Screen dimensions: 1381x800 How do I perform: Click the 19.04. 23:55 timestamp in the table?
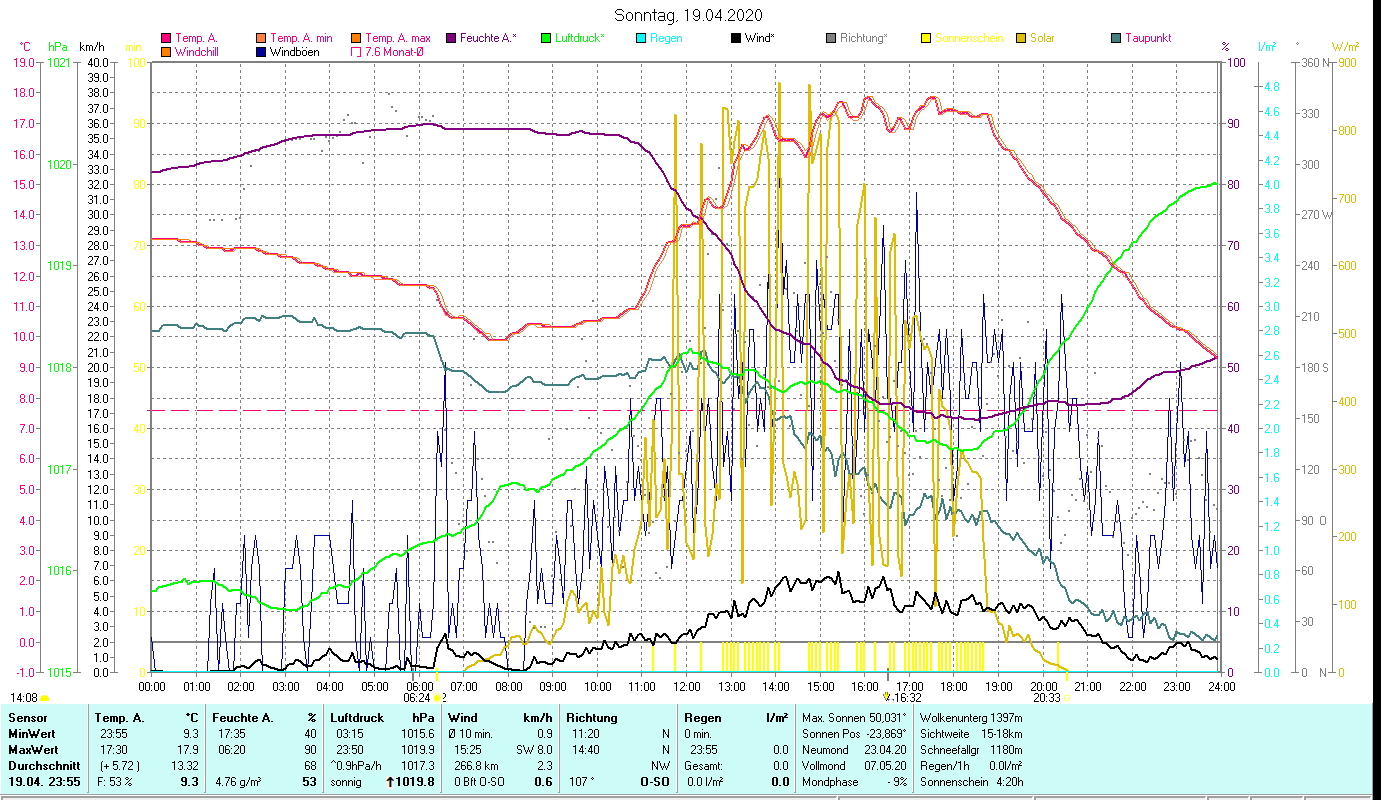[44, 782]
